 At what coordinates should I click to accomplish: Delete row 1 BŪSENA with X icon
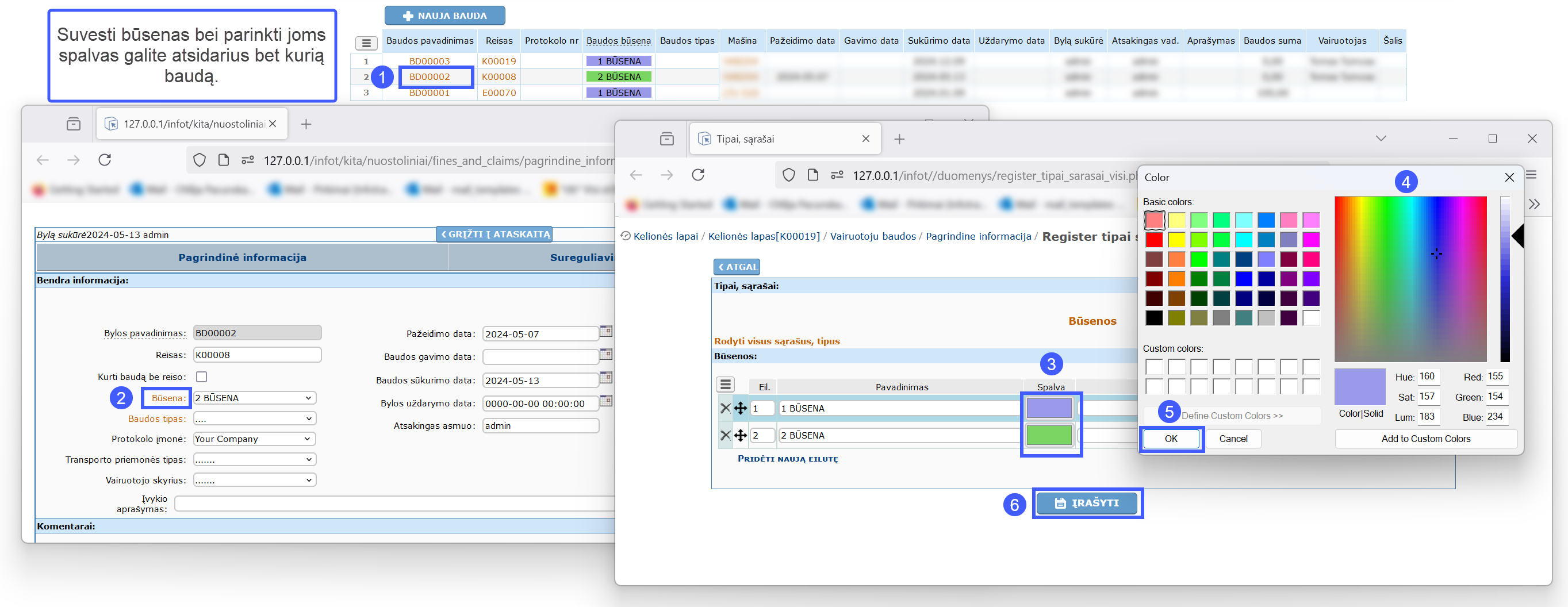pos(725,408)
